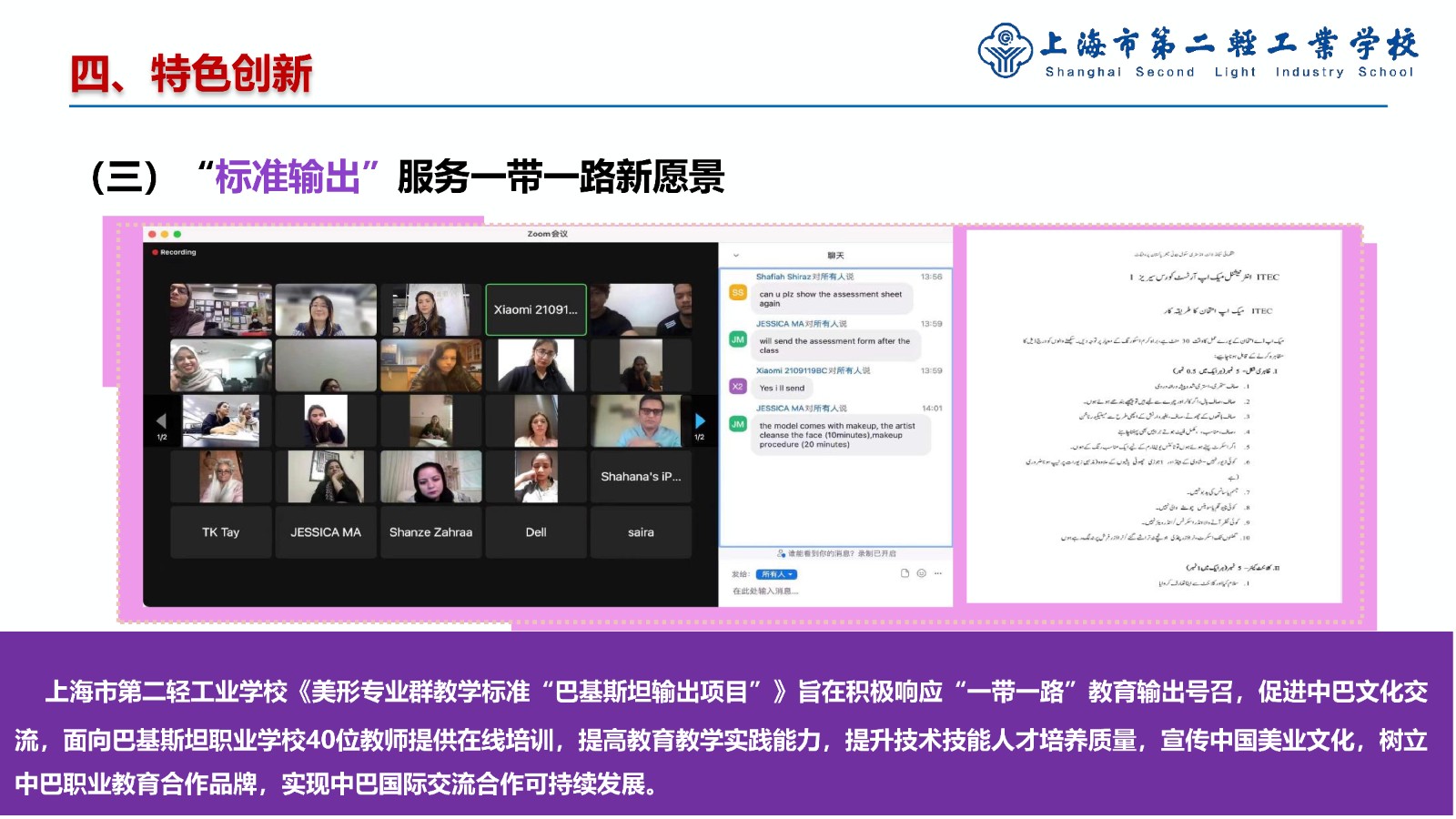Click the chat message input field

(819, 591)
